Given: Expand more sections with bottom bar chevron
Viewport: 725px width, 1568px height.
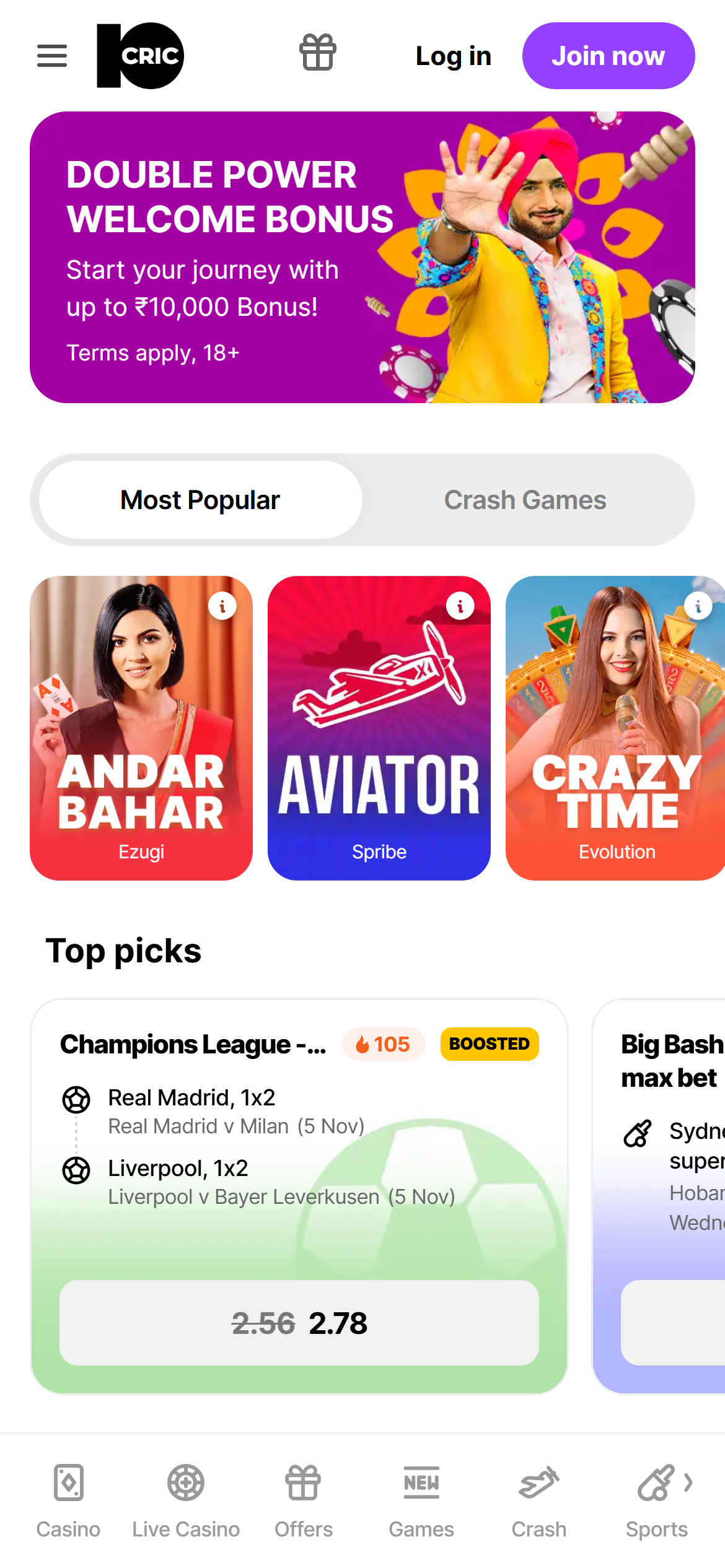Looking at the screenshot, I should point(688,1483).
